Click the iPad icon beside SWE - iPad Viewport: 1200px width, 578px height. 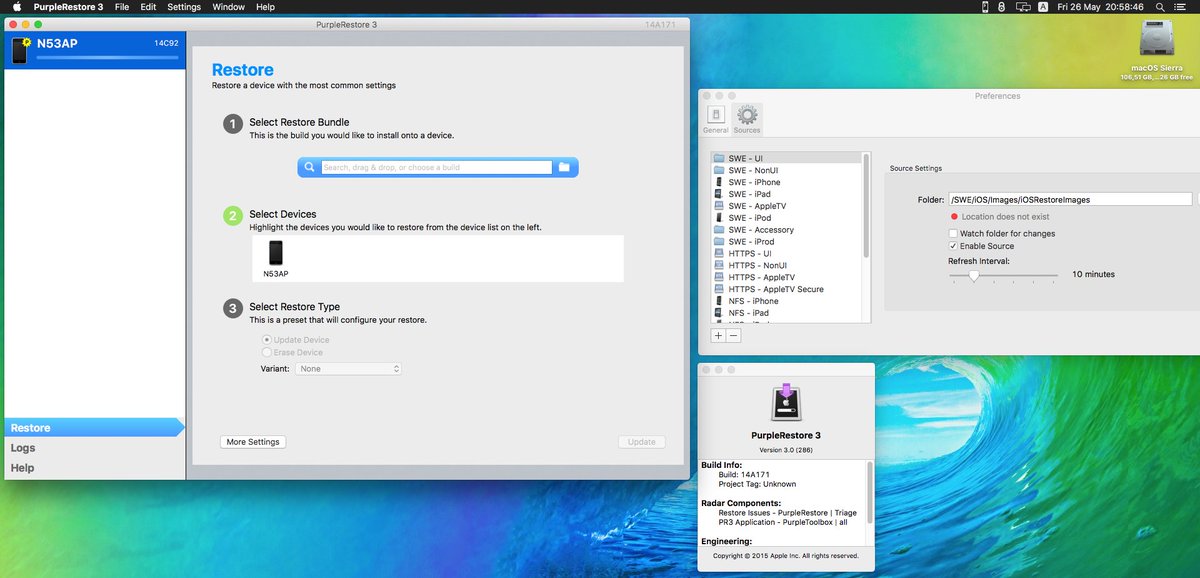pyautogui.click(x=719, y=194)
